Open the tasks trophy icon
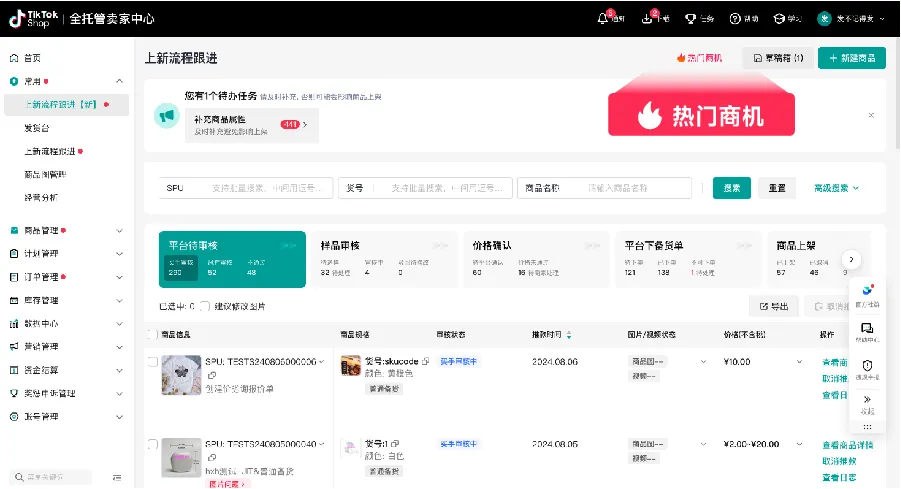 point(690,19)
